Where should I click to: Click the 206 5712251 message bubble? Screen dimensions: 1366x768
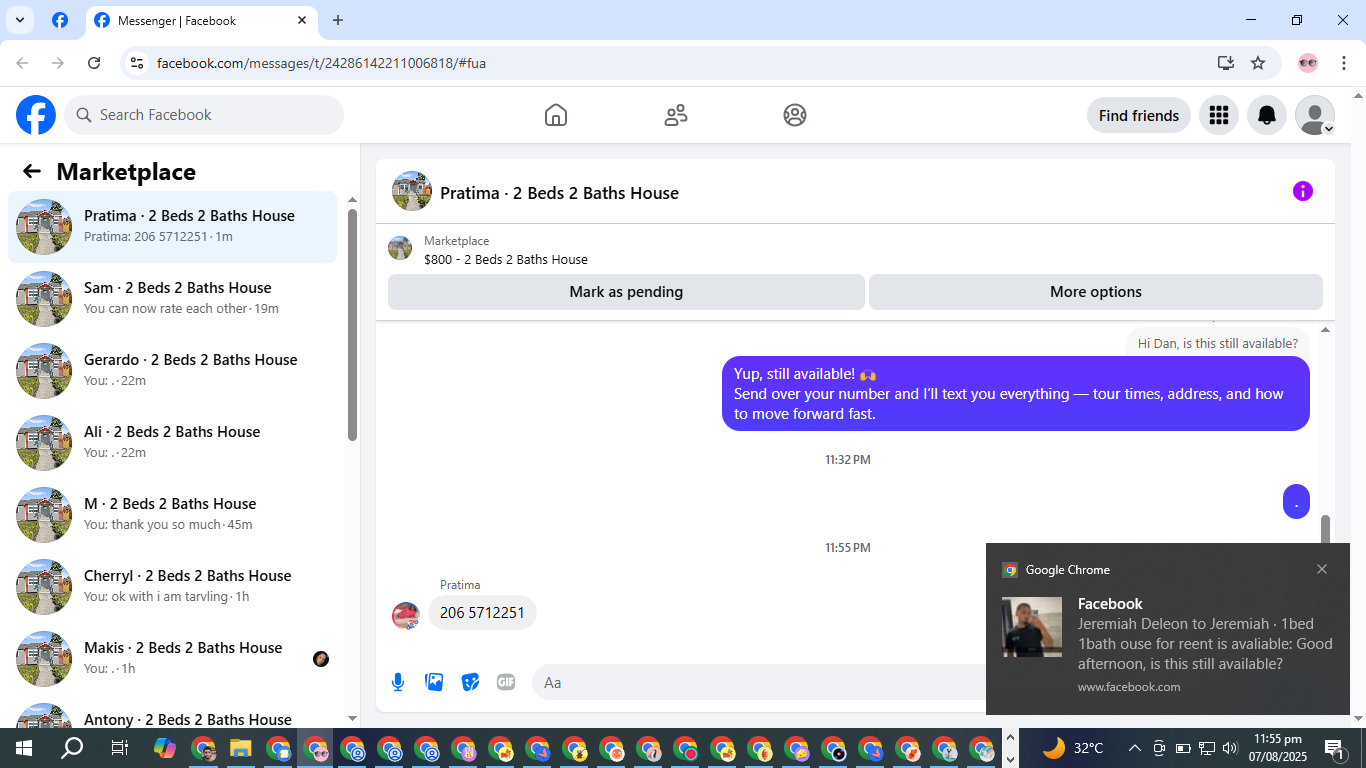[x=482, y=613]
